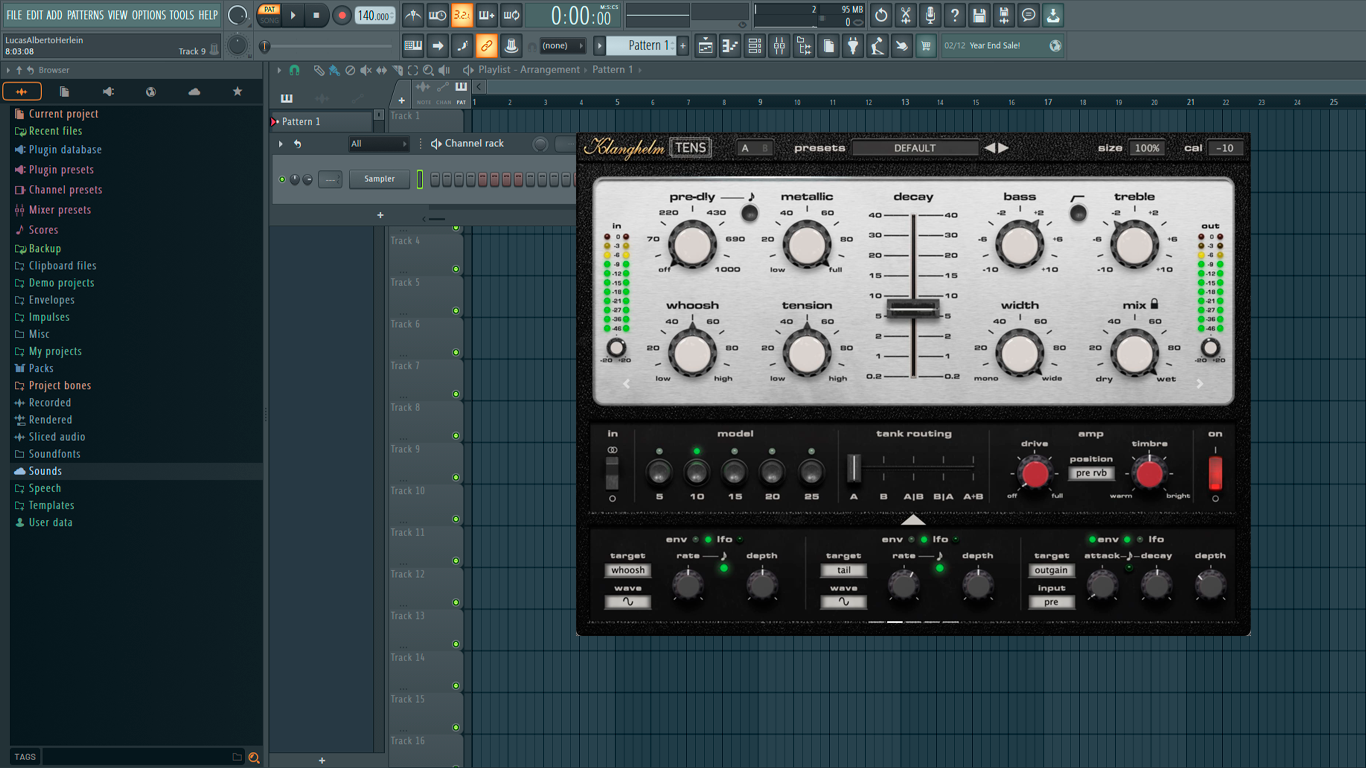This screenshot has height=768, width=1366.
Task: Stop playback with the stop button
Action: [x=316, y=15]
